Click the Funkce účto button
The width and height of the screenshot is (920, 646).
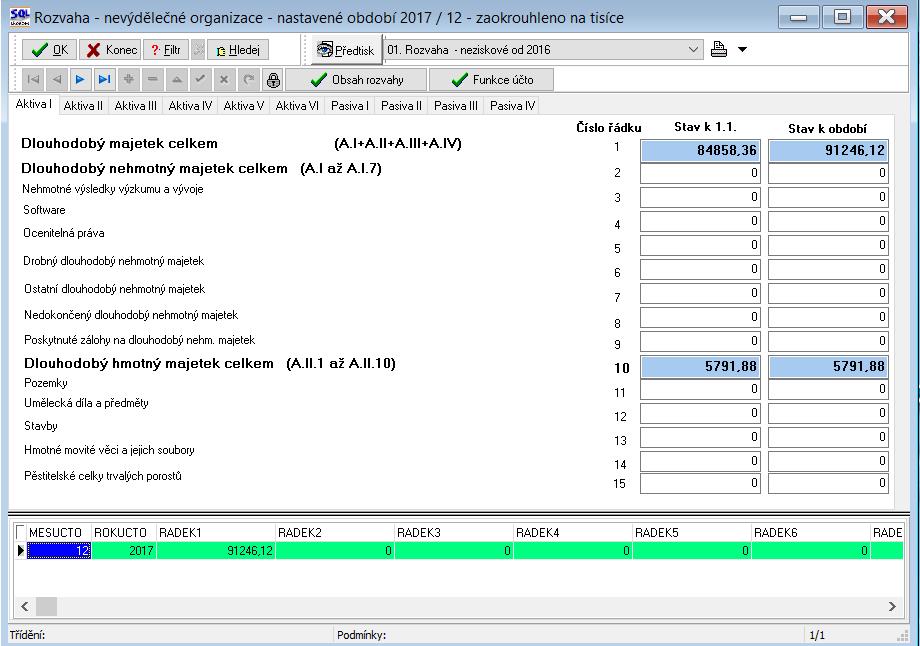492,80
